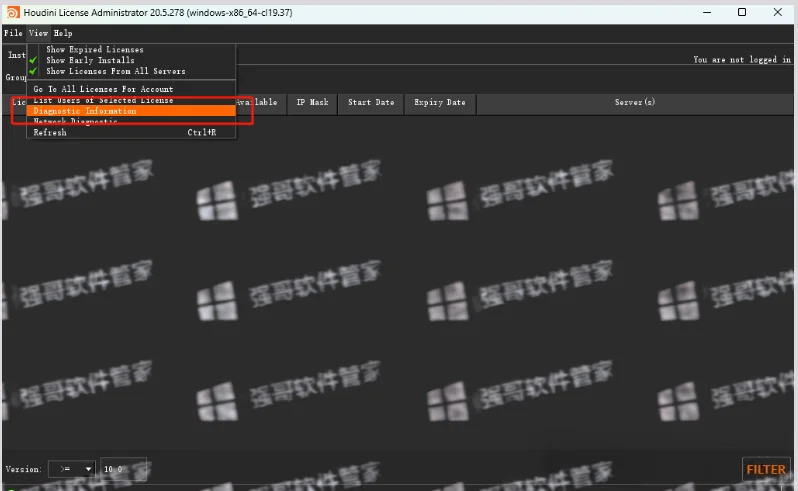Choose Go To All Licenses For Account

(131, 89)
